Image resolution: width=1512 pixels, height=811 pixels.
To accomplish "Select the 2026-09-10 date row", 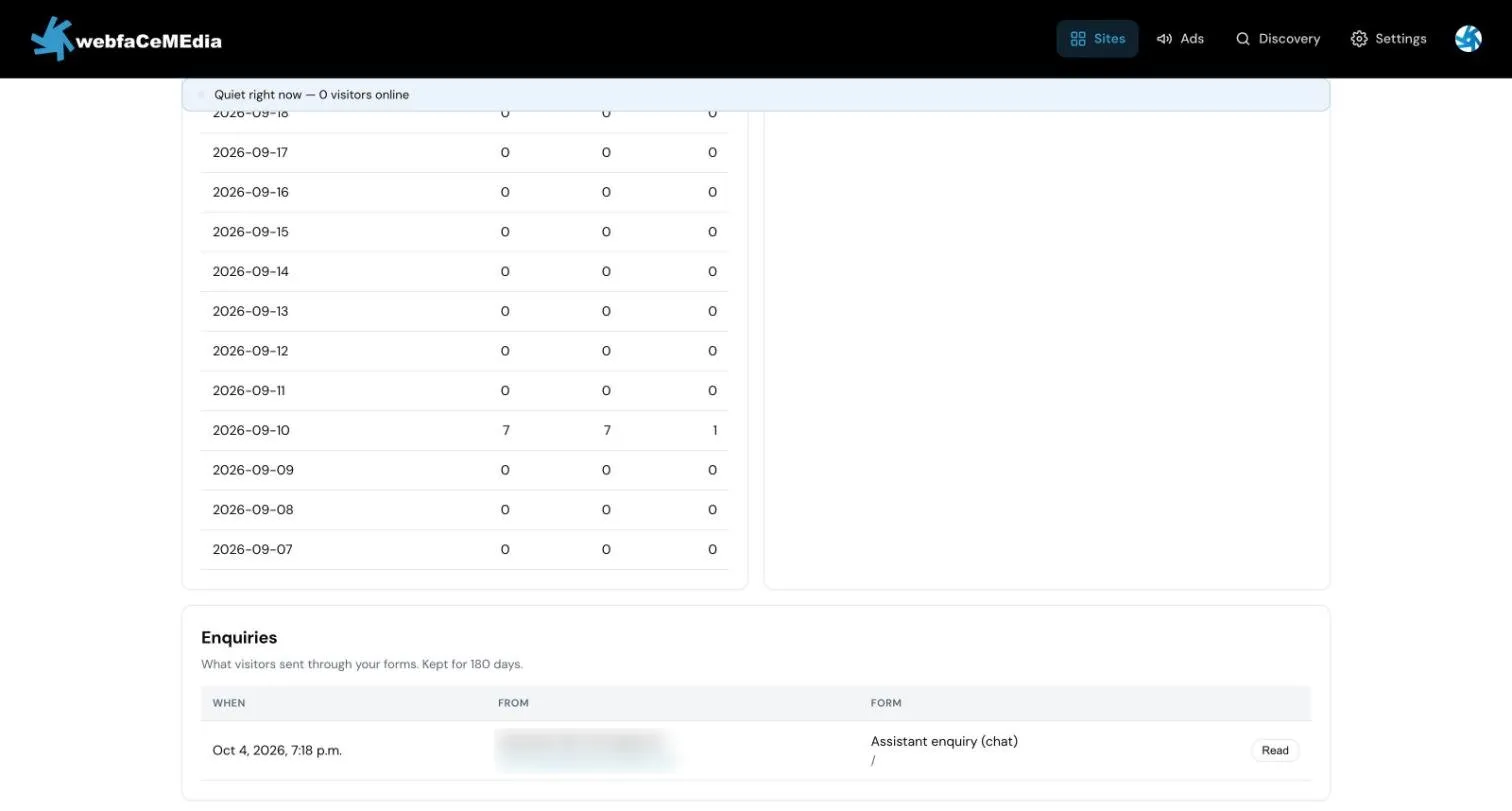I will click(464, 430).
